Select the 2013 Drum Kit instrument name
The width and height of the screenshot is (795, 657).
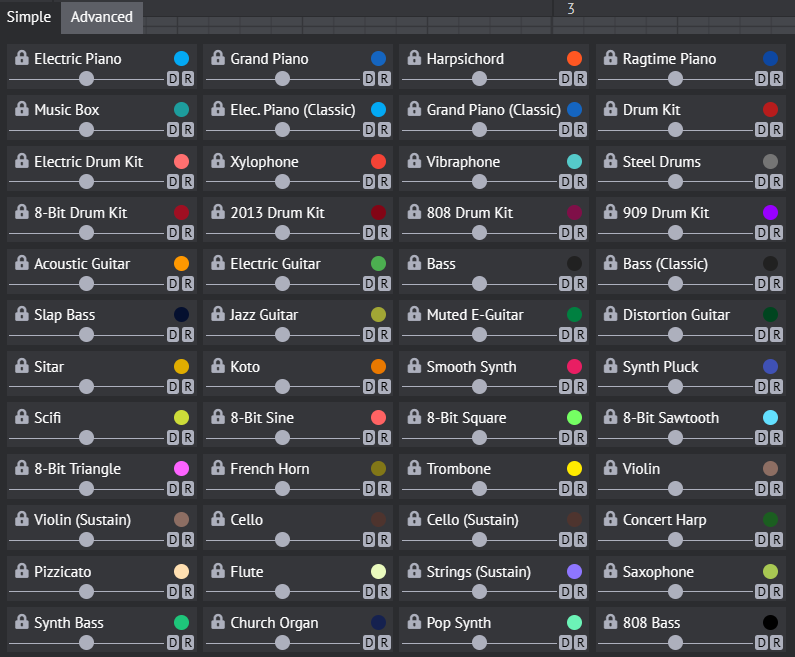coord(277,213)
